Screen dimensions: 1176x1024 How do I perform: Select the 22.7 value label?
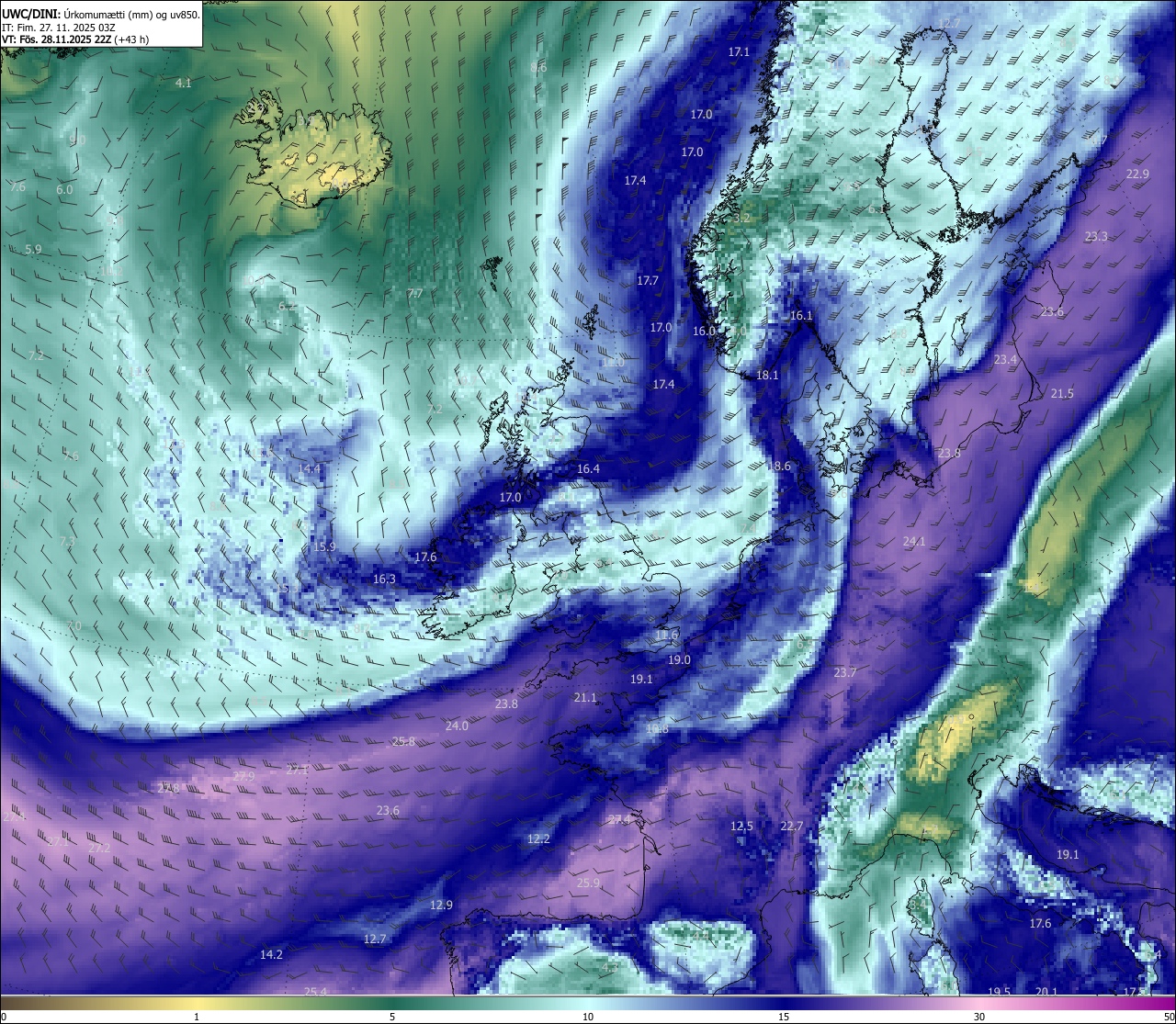(x=791, y=827)
